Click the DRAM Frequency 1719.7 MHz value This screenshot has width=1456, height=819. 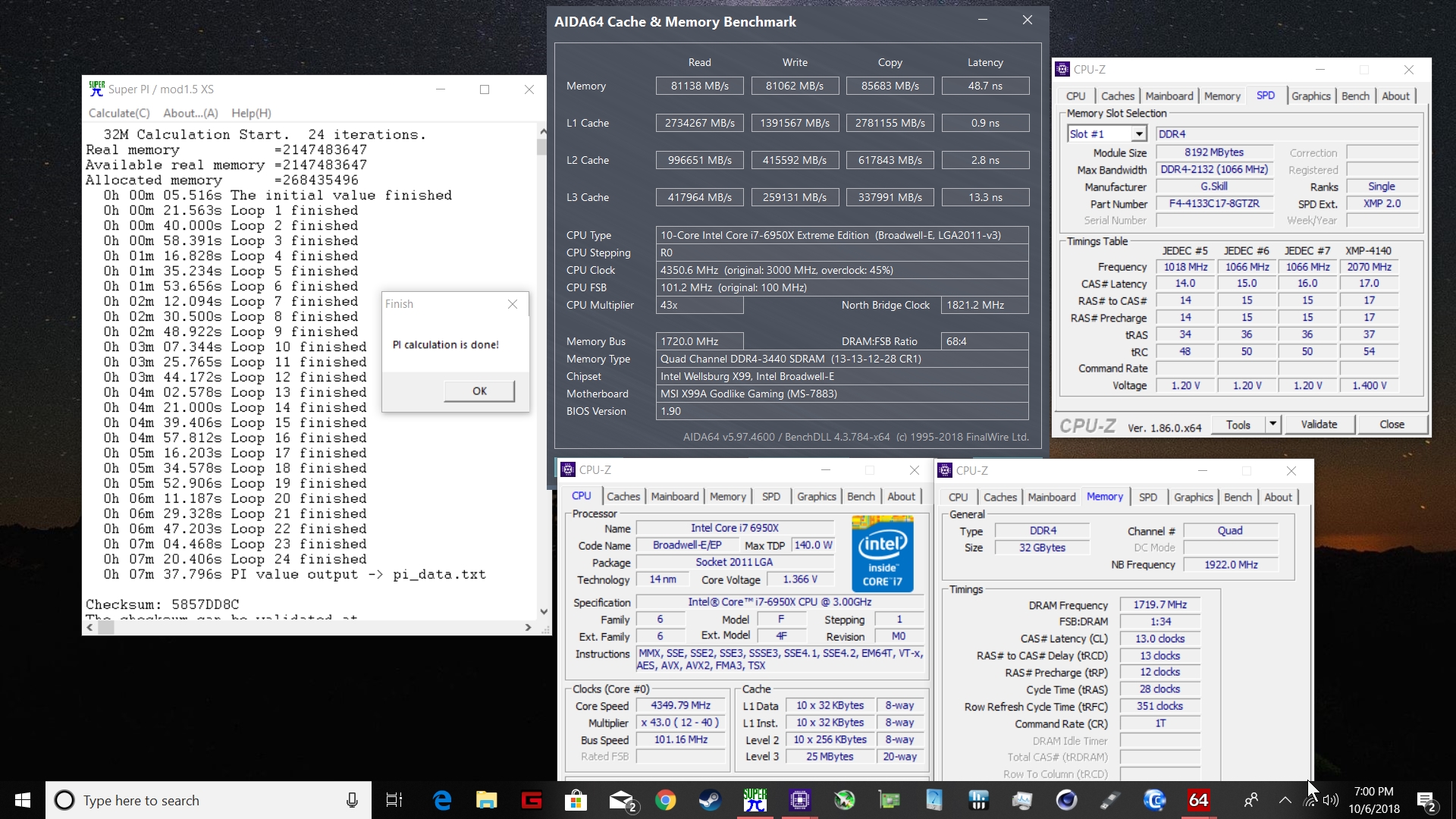[1159, 605]
